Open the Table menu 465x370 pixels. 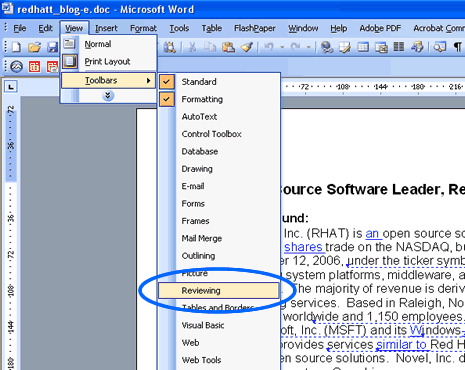211,28
